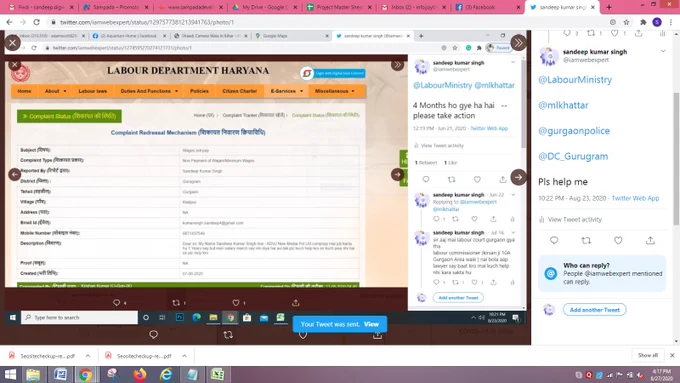
Task: Switch to the Sampada Promoters tab
Action: click(x=115, y=7)
